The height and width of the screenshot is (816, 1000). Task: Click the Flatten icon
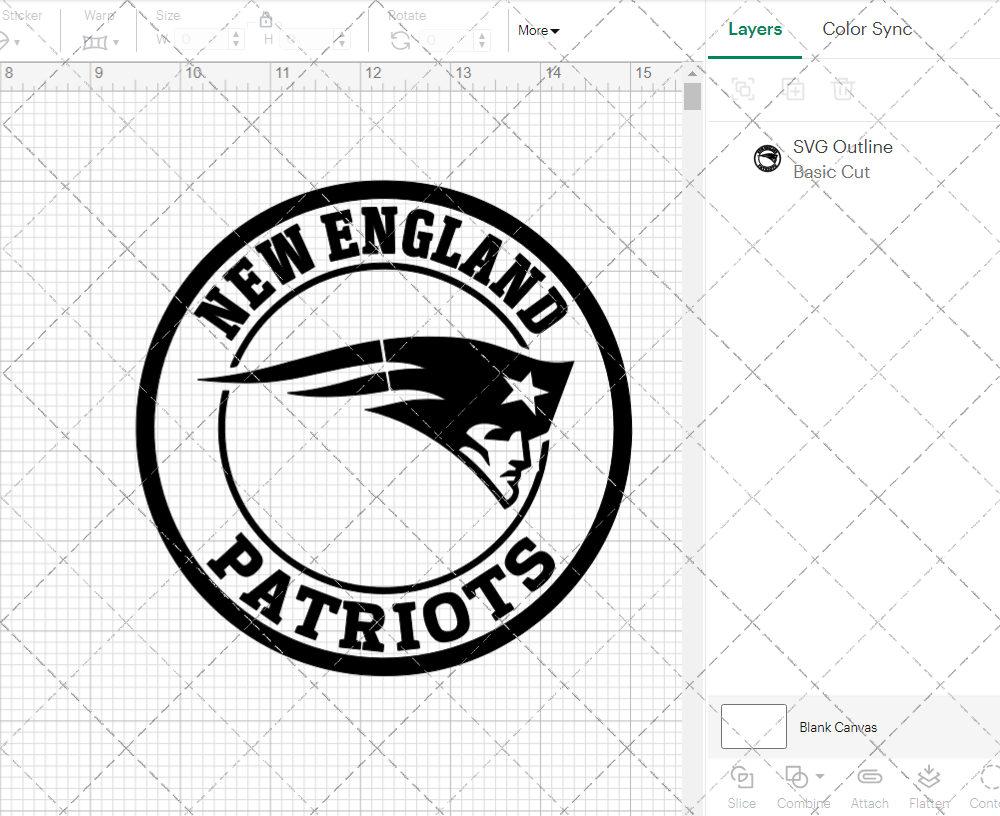[928, 786]
